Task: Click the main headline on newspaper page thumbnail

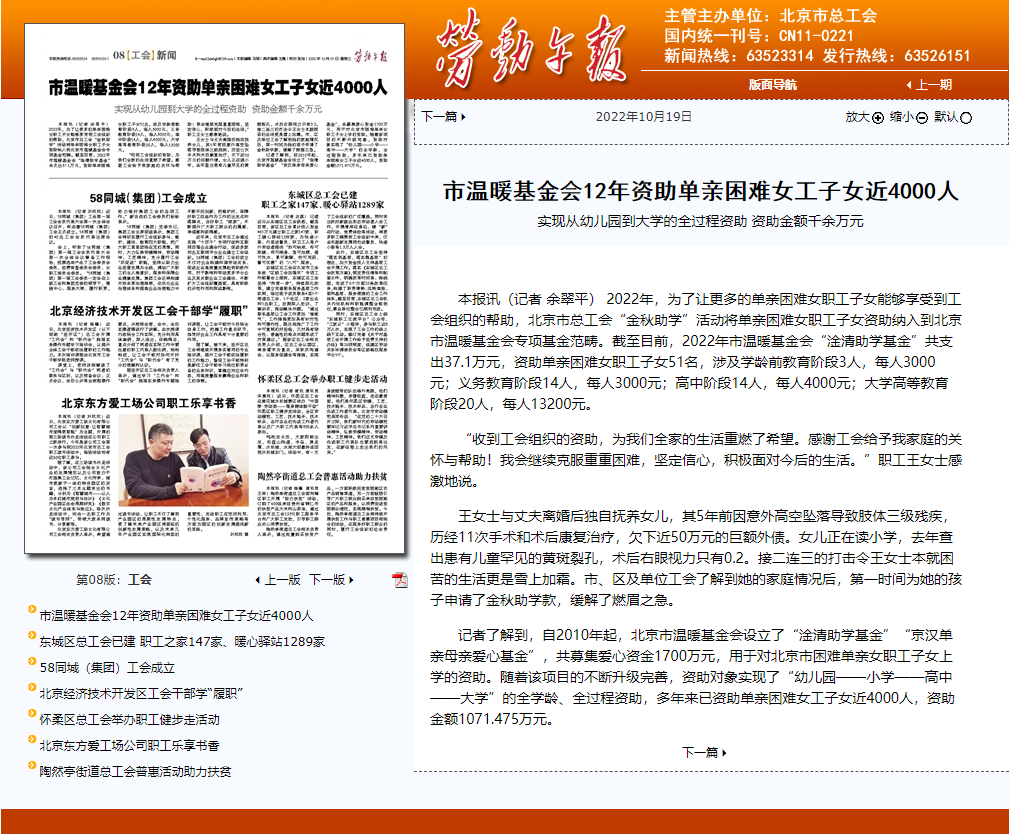Action: pyautogui.click(x=217, y=86)
